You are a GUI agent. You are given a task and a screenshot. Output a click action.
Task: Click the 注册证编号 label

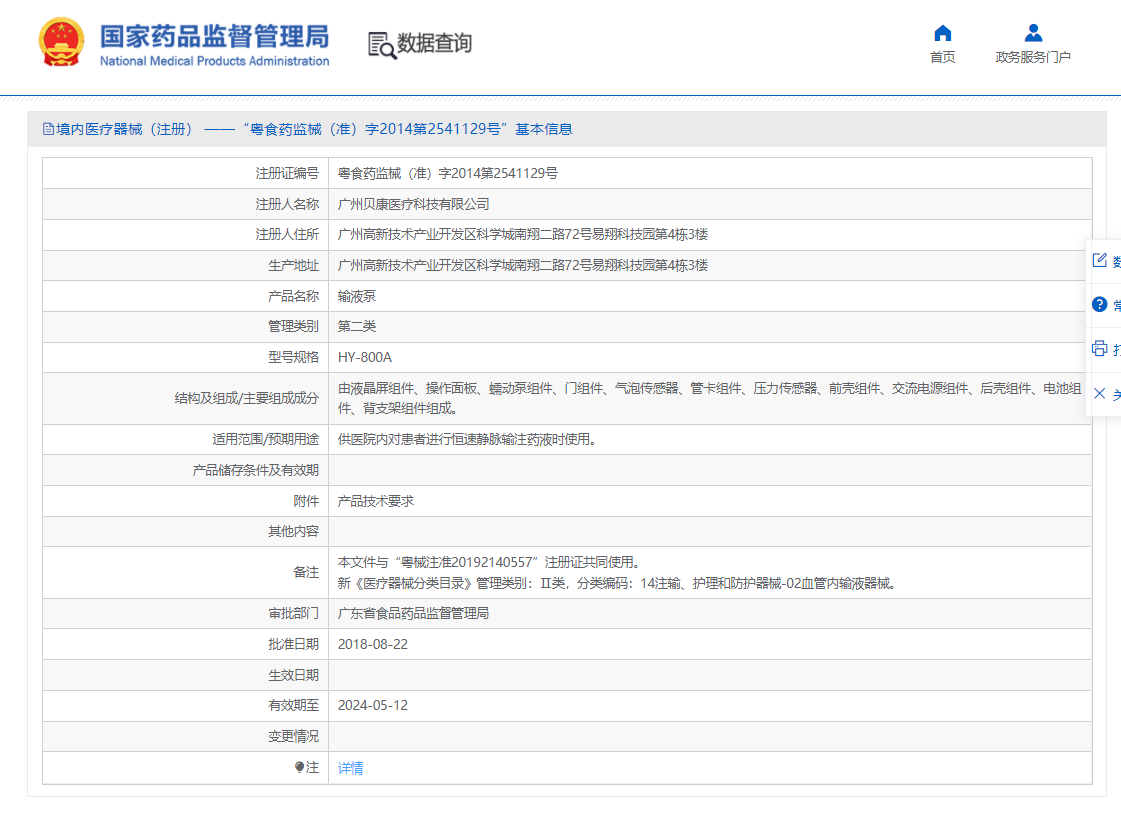coord(287,173)
